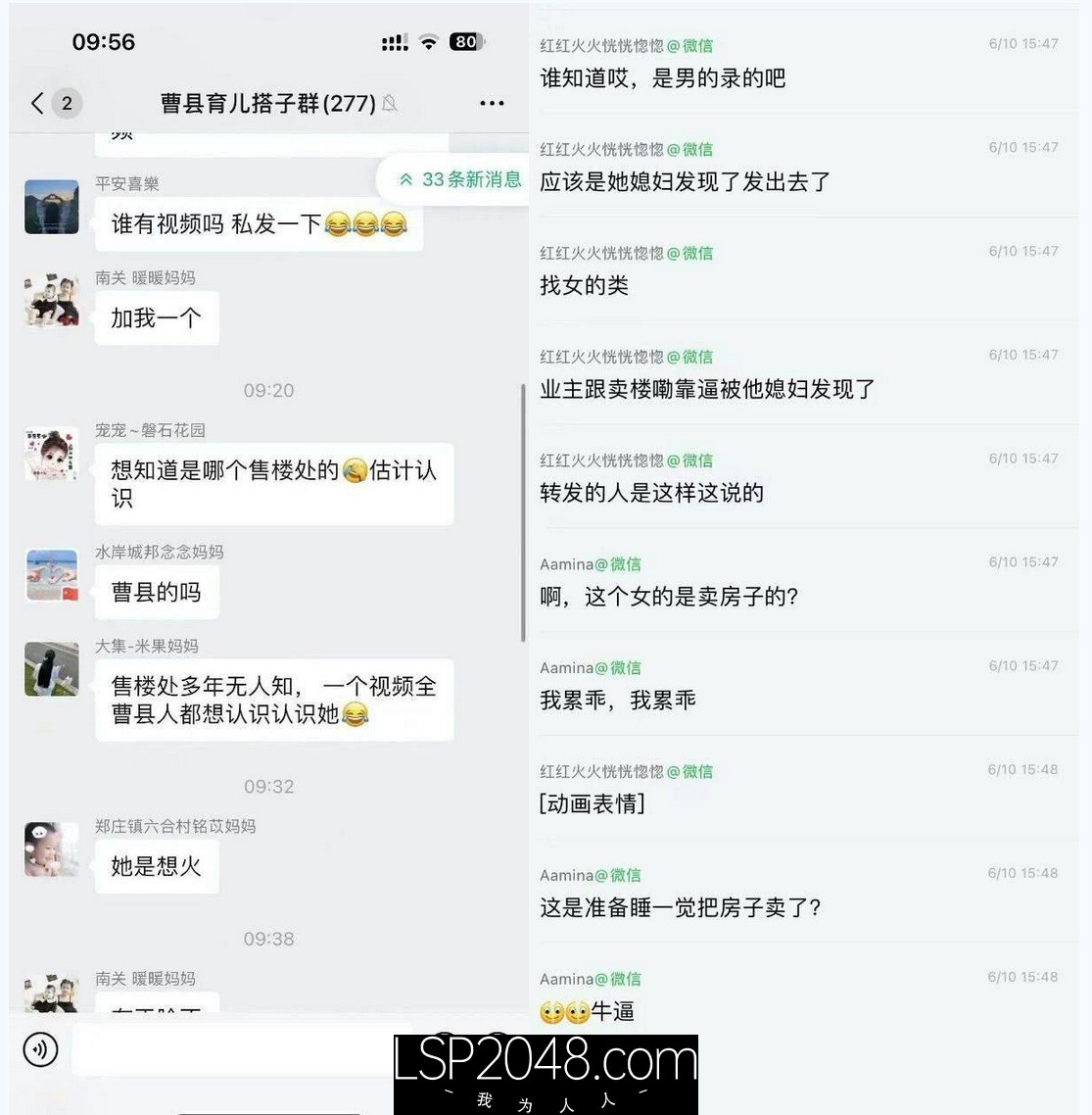Tap the Wi-Fi status icon

(429, 41)
